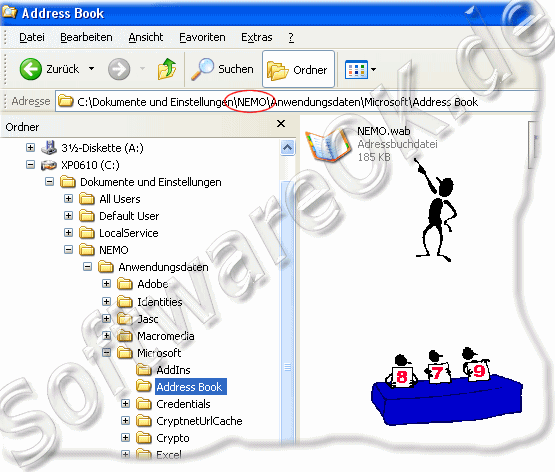This screenshot has width=555, height=472.
Task: Select the LocalService folder icon
Action: click(x=87, y=233)
